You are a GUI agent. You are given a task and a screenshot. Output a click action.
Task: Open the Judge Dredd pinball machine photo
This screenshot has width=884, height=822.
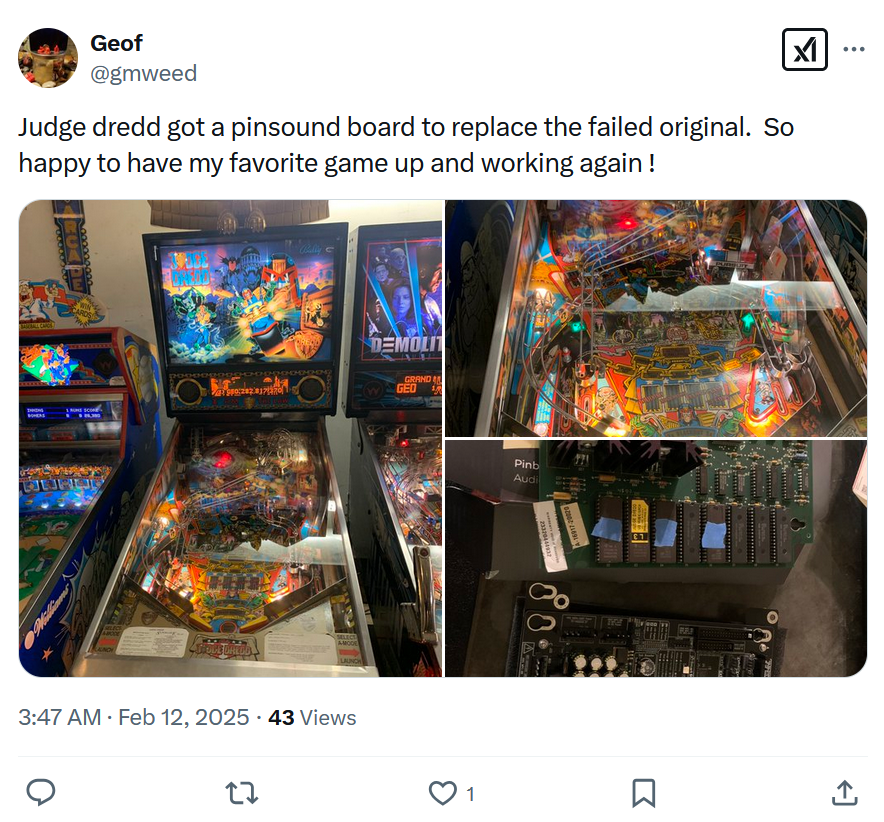pos(231,438)
